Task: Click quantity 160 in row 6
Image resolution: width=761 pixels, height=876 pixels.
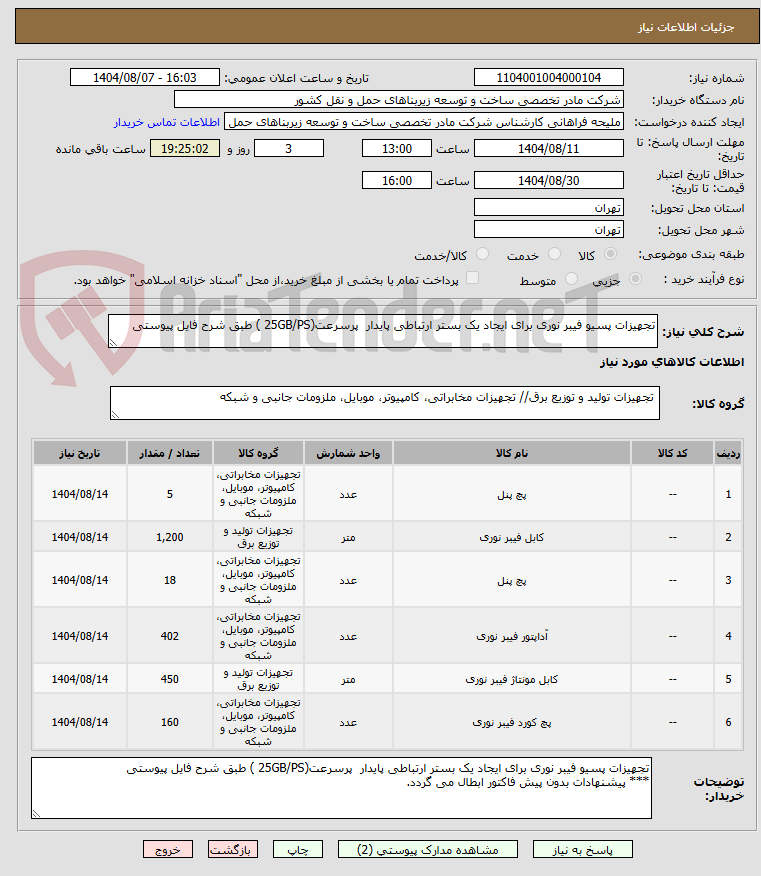Action: (170, 722)
